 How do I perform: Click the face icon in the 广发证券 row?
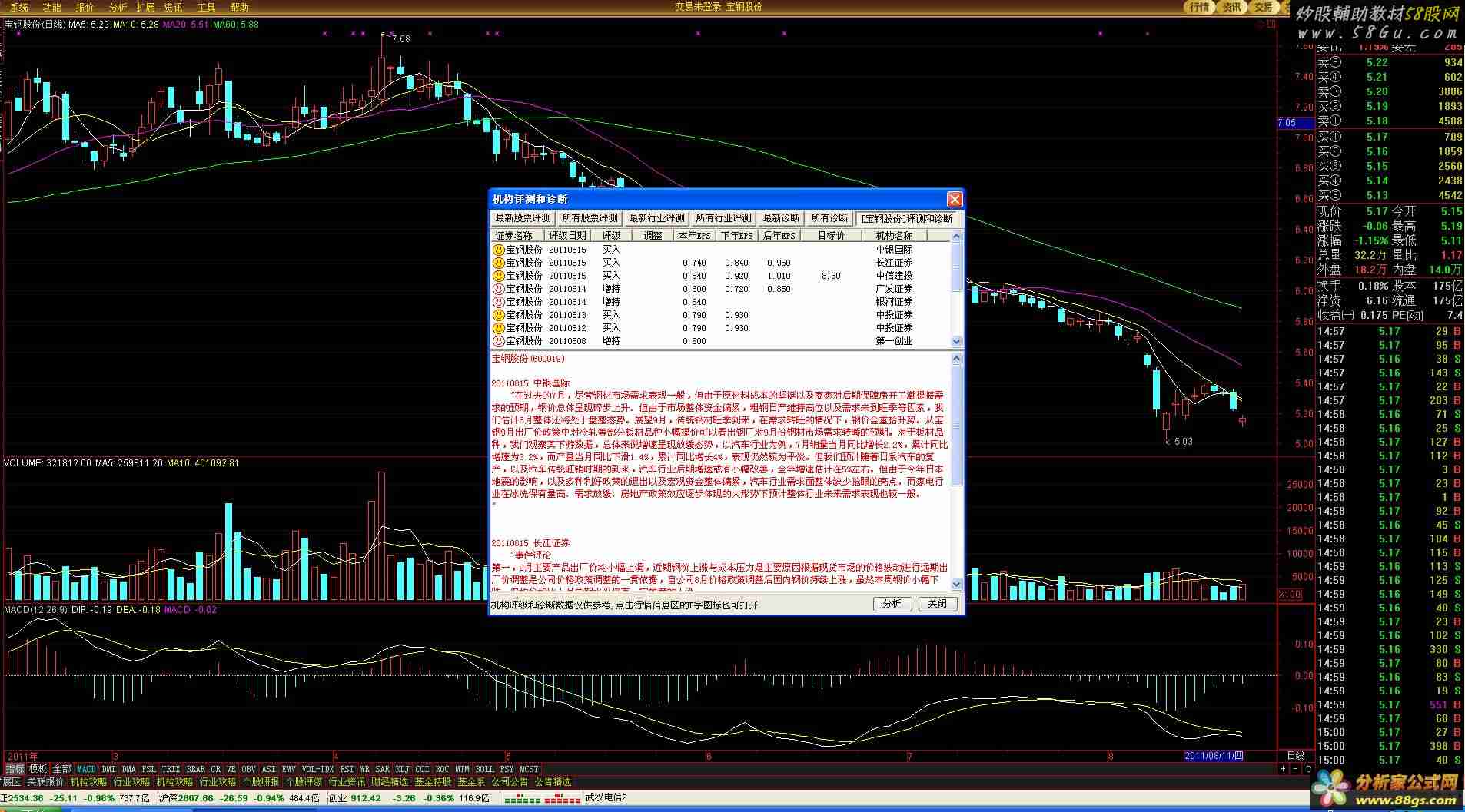click(x=499, y=289)
